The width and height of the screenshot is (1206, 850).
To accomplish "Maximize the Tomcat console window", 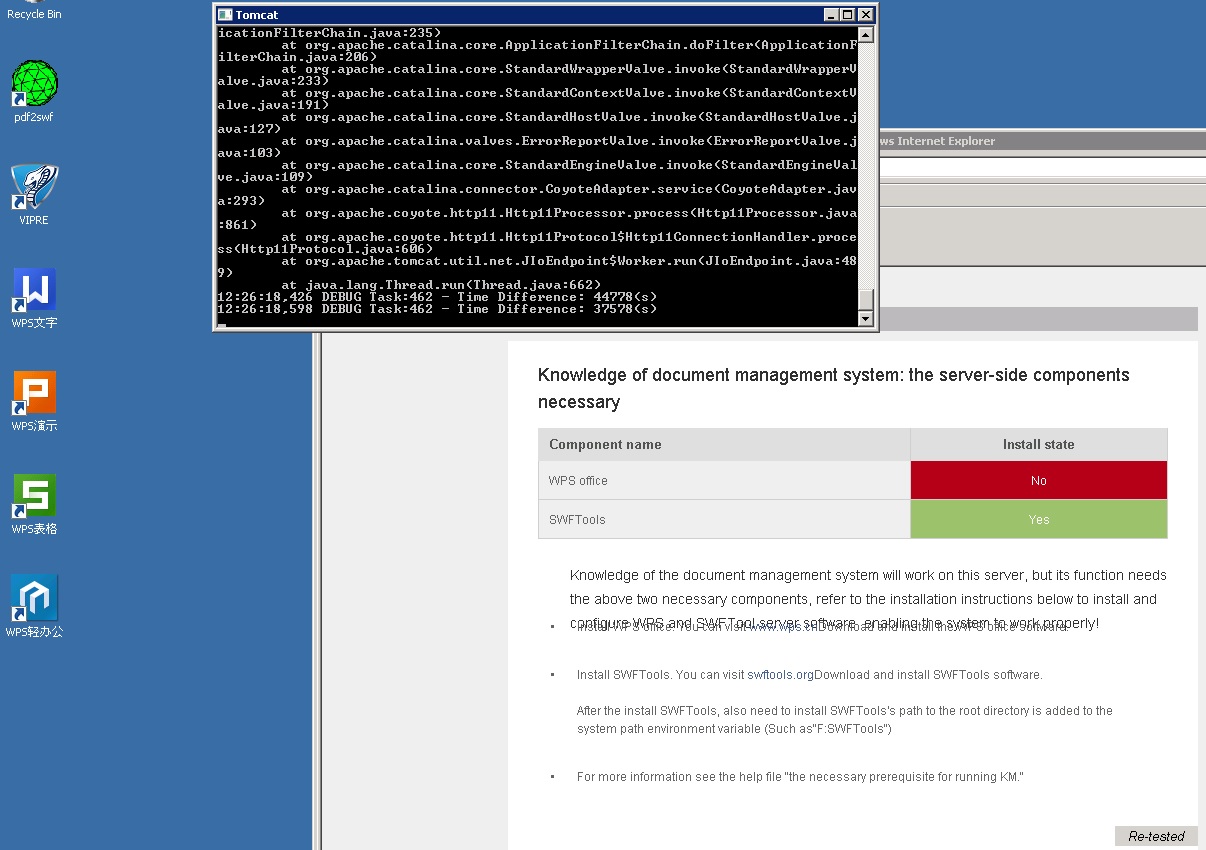I will [847, 15].
